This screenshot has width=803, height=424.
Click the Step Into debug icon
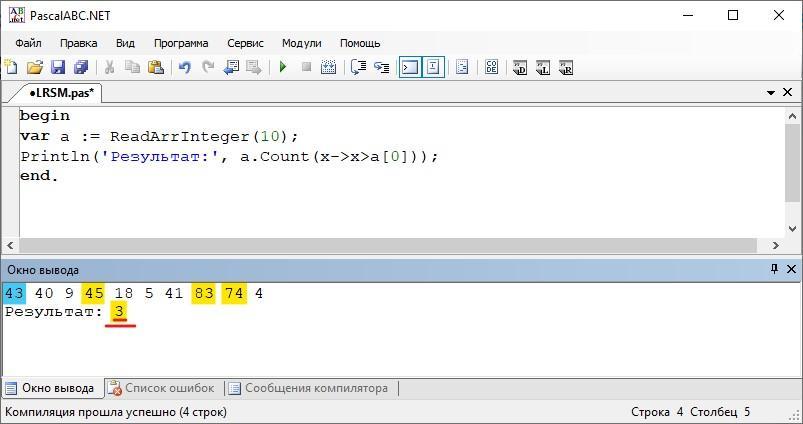tap(382, 67)
